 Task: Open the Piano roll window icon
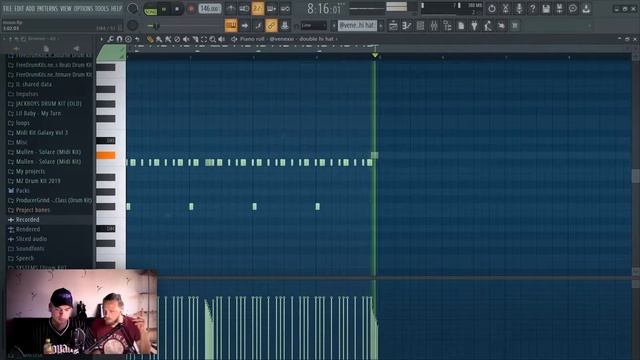tap(407, 26)
